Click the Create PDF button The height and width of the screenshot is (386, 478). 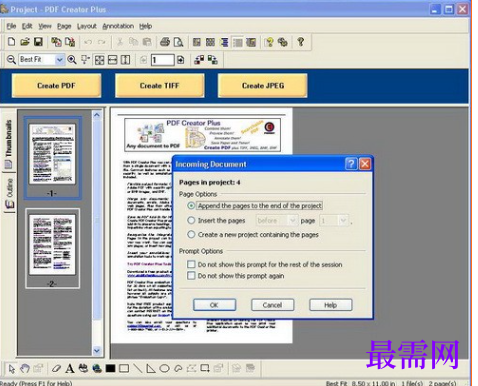click(56, 86)
